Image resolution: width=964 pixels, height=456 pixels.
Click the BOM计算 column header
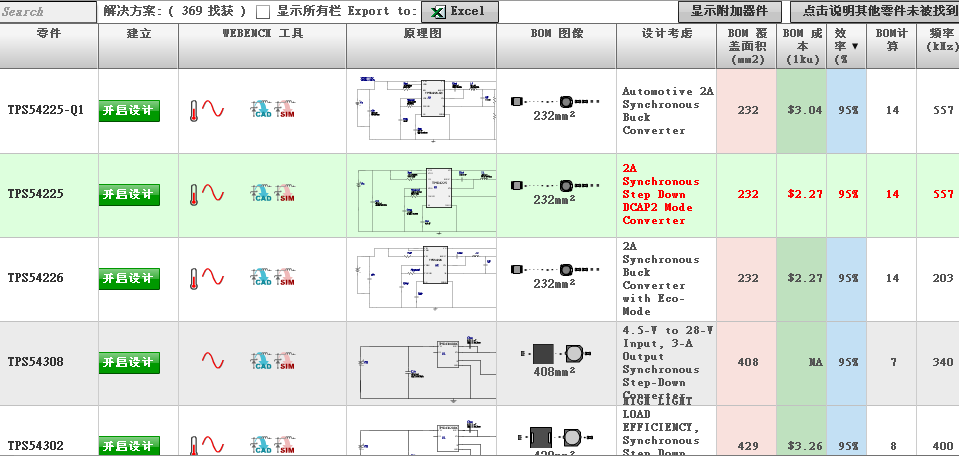point(891,47)
